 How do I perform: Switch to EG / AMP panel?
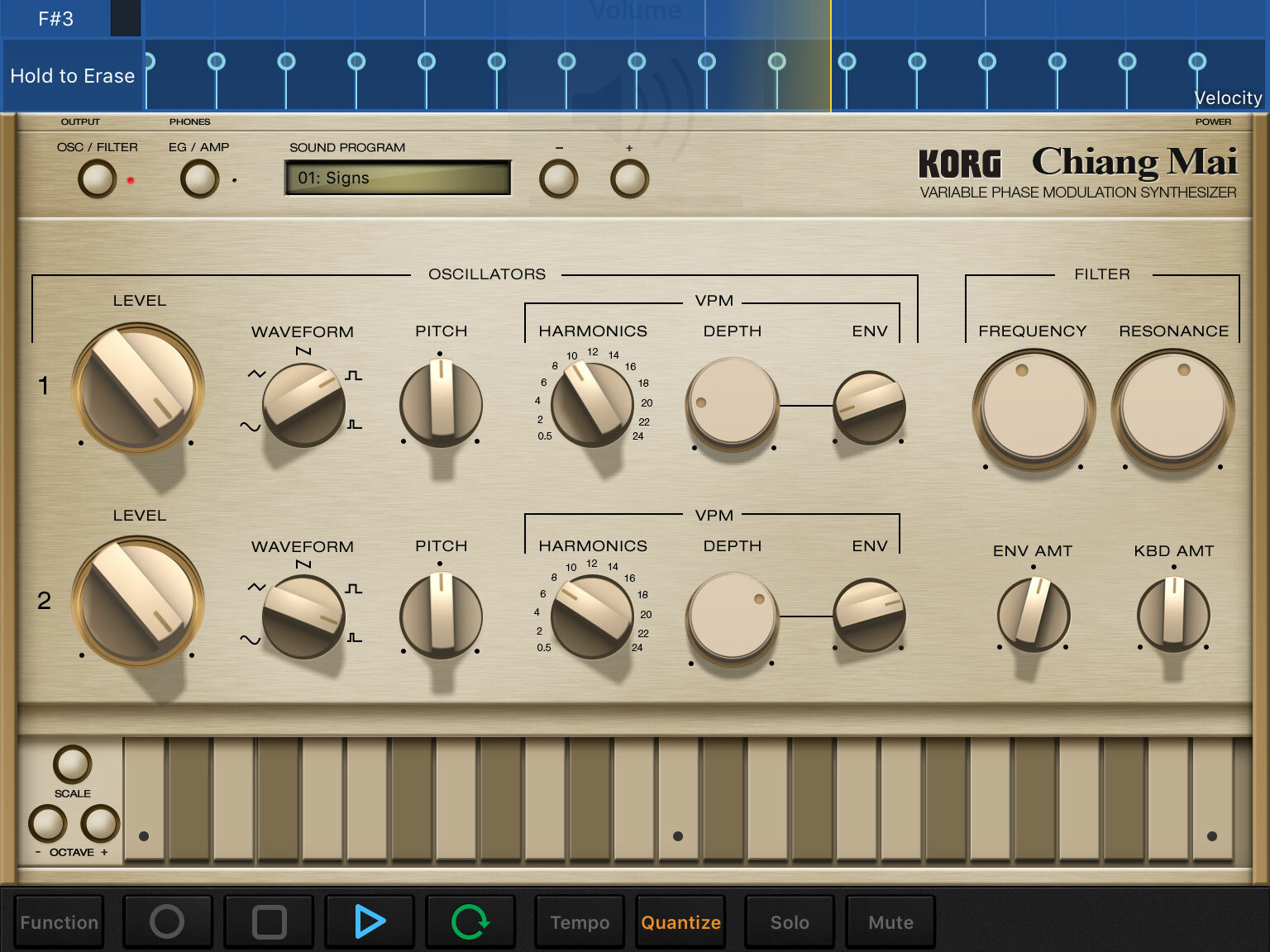click(199, 178)
